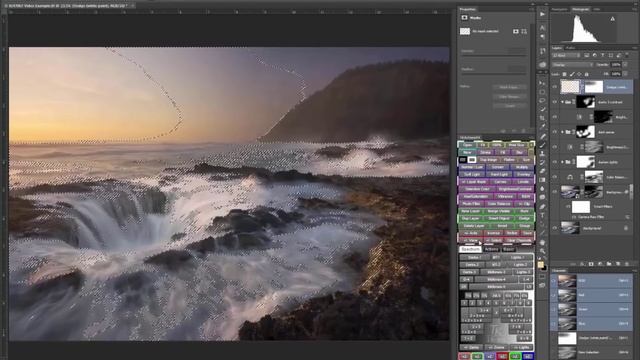
Task: Lock image pixels brush icon
Action: (x=572, y=74)
